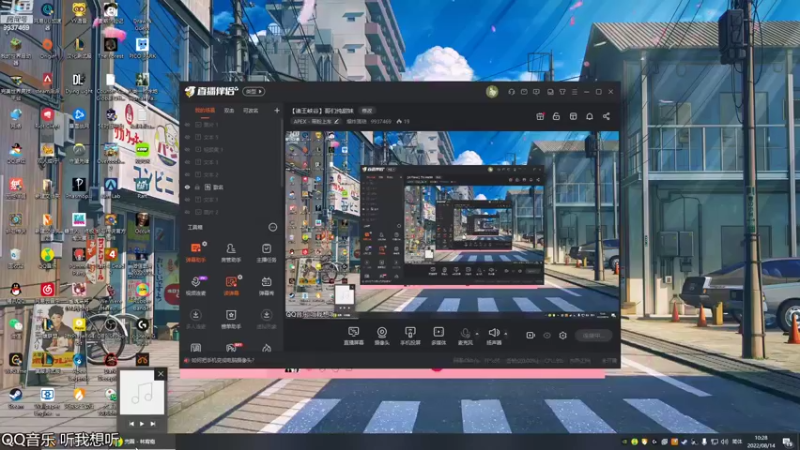Open the toolbox more options circle button
The image size is (800, 450).
[x=273, y=227]
